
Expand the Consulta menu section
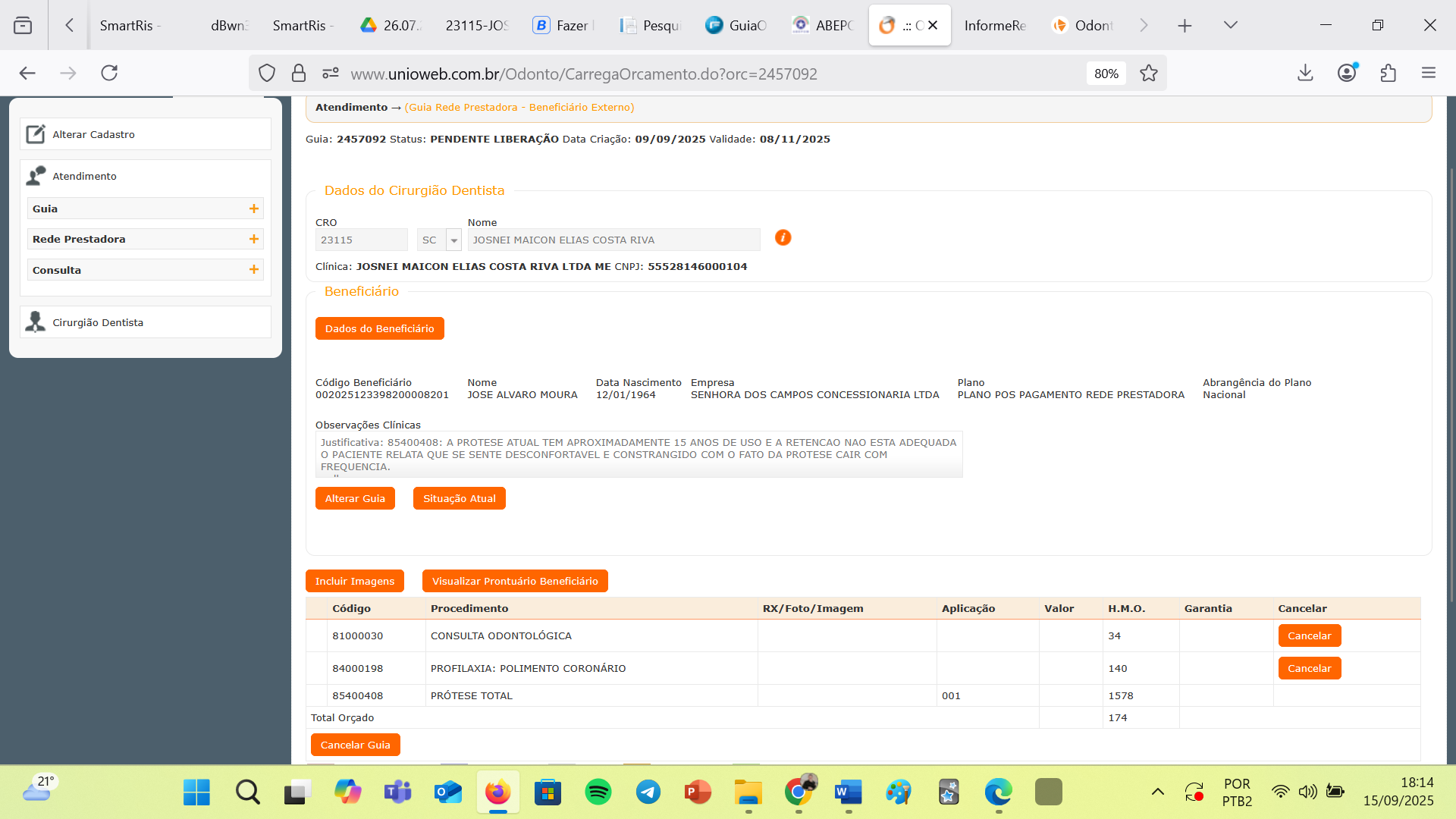pos(253,270)
